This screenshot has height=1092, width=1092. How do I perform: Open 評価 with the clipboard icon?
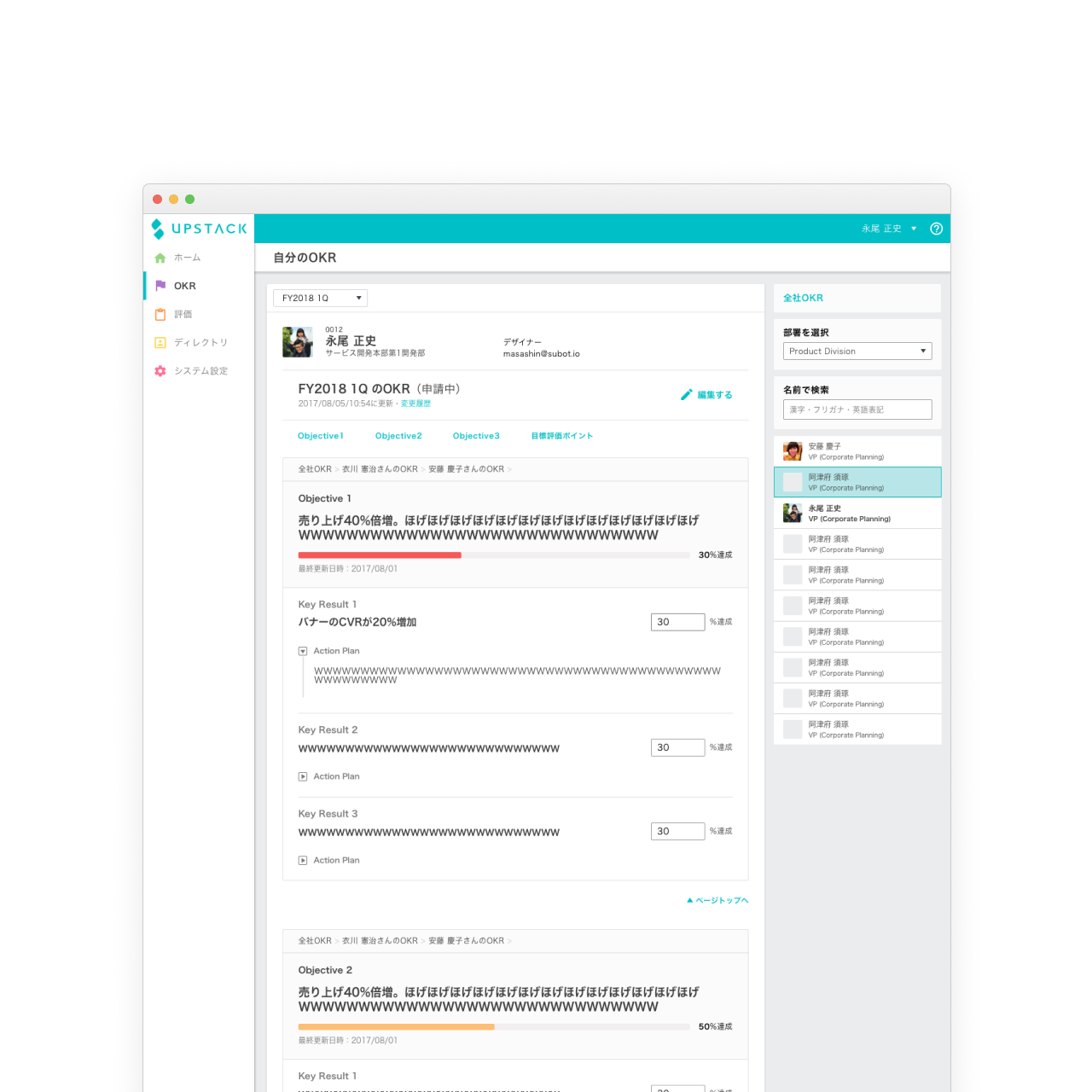[x=160, y=314]
